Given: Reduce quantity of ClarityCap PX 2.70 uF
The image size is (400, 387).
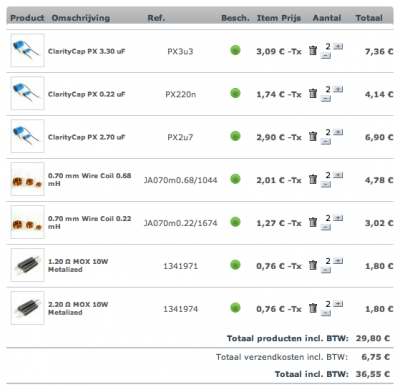Looking at the screenshot, I should (x=326, y=142).
